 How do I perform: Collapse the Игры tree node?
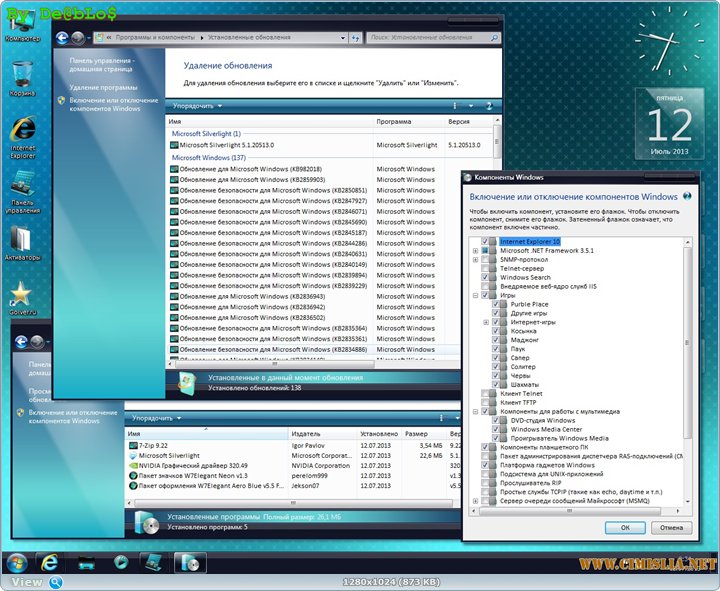coord(475,296)
